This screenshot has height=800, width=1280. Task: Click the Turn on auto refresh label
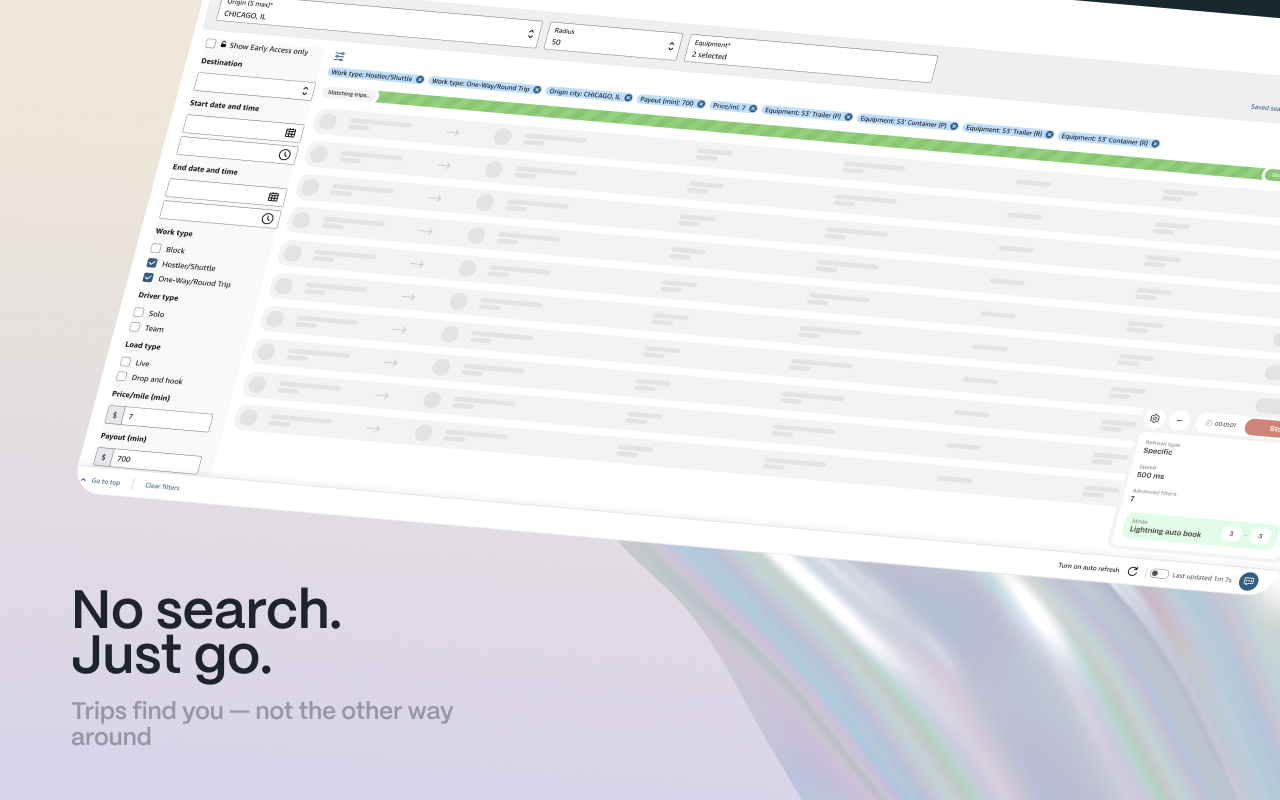pyautogui.click(x=1089, y=567)
